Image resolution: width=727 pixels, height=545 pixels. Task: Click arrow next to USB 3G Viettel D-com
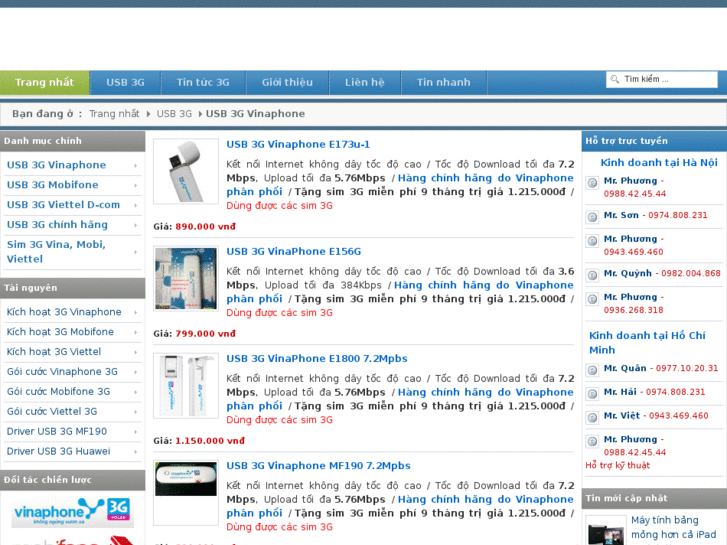point(135,205)
